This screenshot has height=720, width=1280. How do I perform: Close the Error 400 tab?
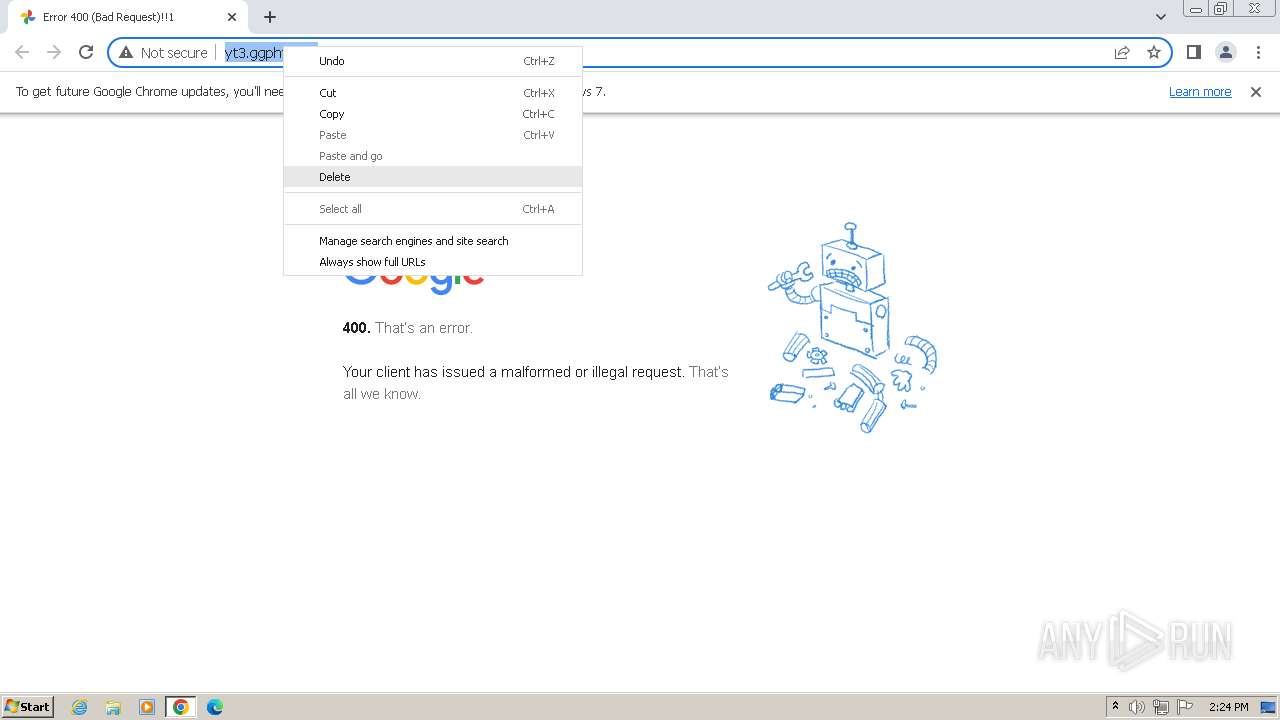click(232, 17)
